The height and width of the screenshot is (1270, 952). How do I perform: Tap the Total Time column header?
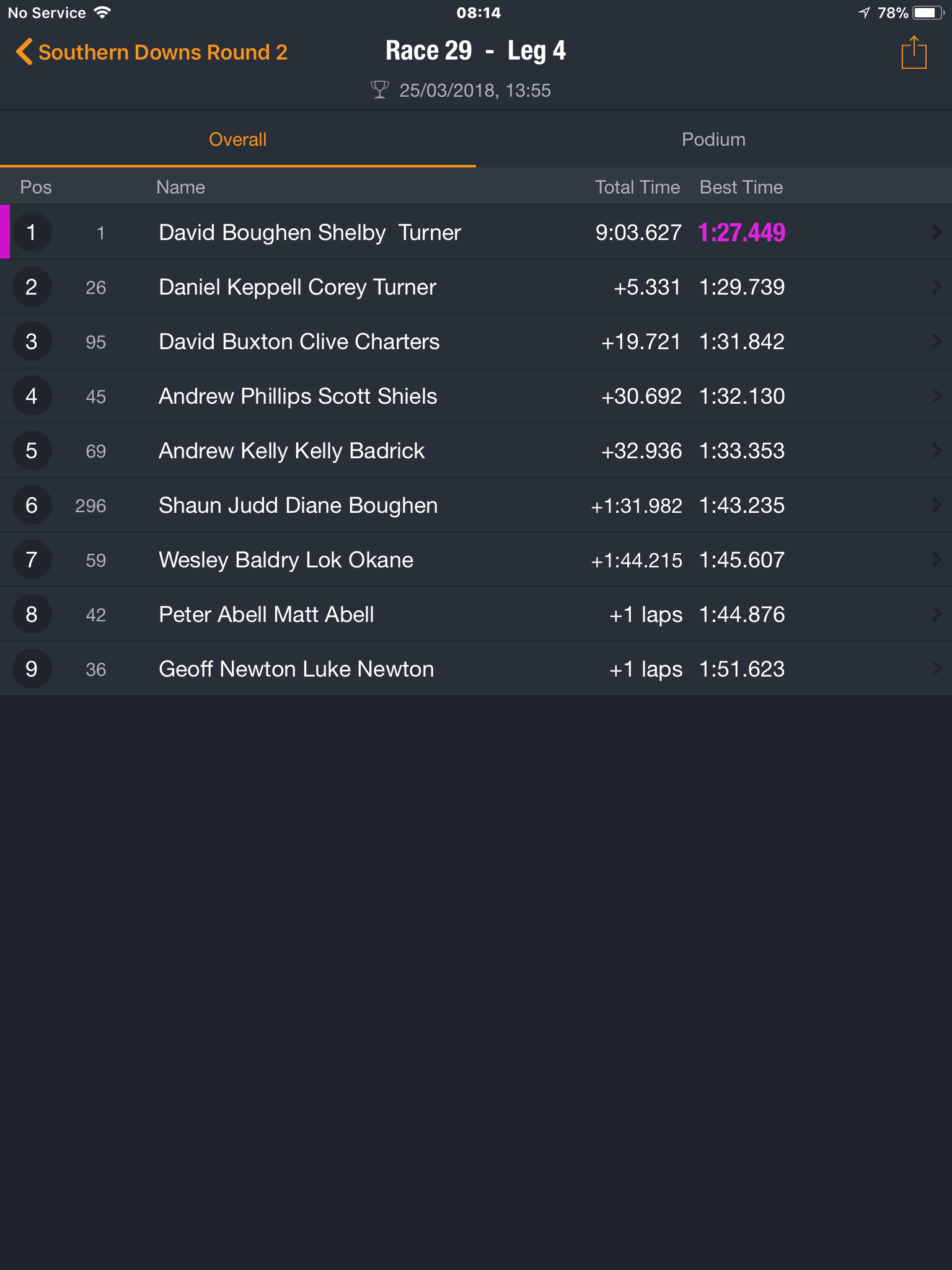click(637, 187)
